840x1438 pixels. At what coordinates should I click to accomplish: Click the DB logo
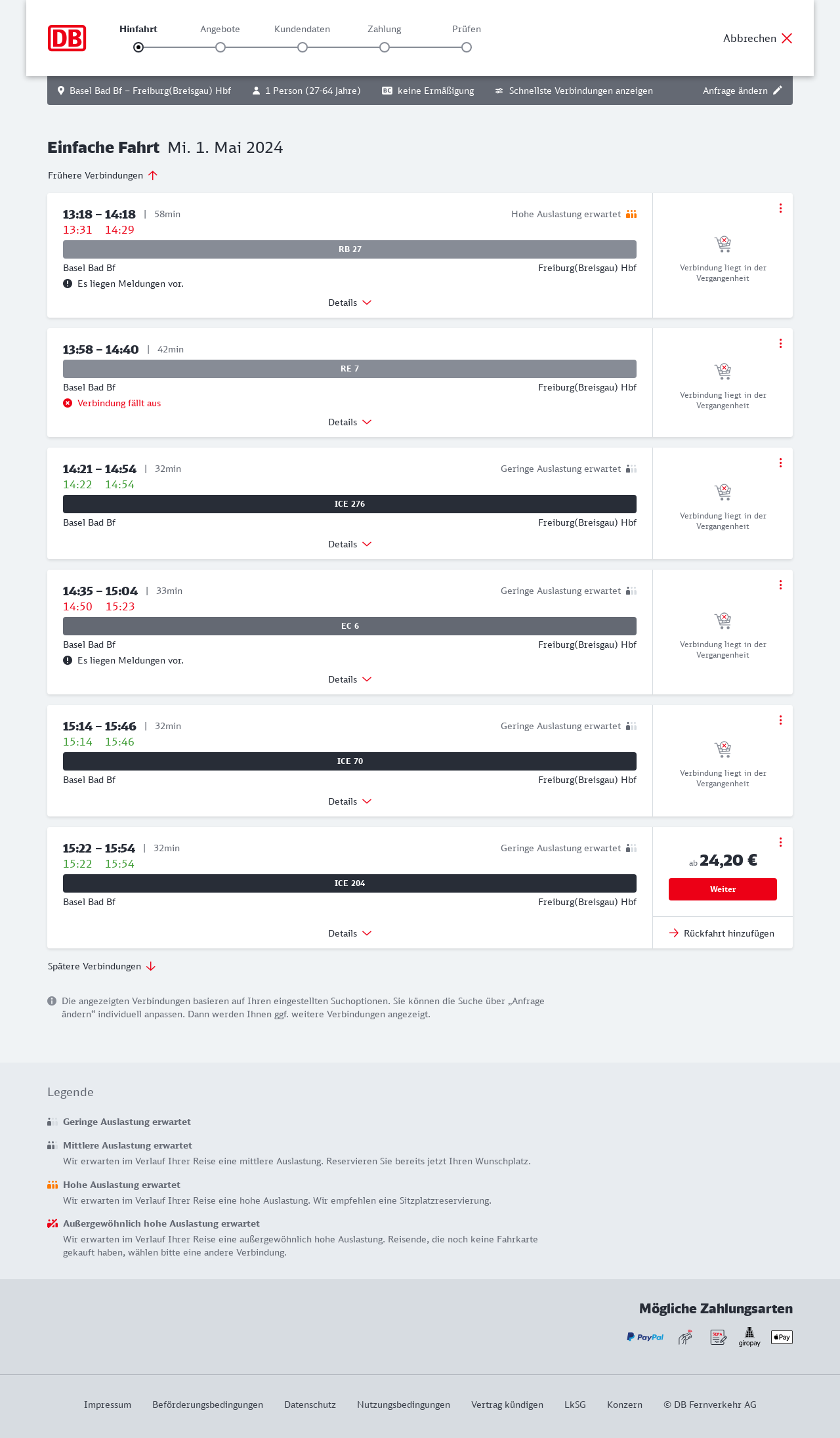(x=67, y=38)
